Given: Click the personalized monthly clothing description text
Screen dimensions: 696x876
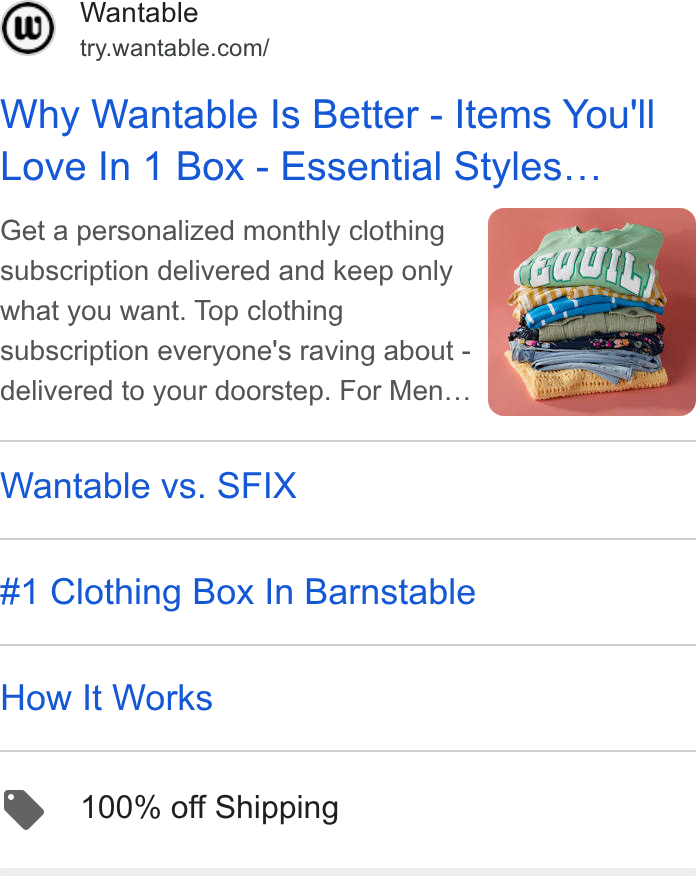Looking at the screenshot, I should coord(235,311).
